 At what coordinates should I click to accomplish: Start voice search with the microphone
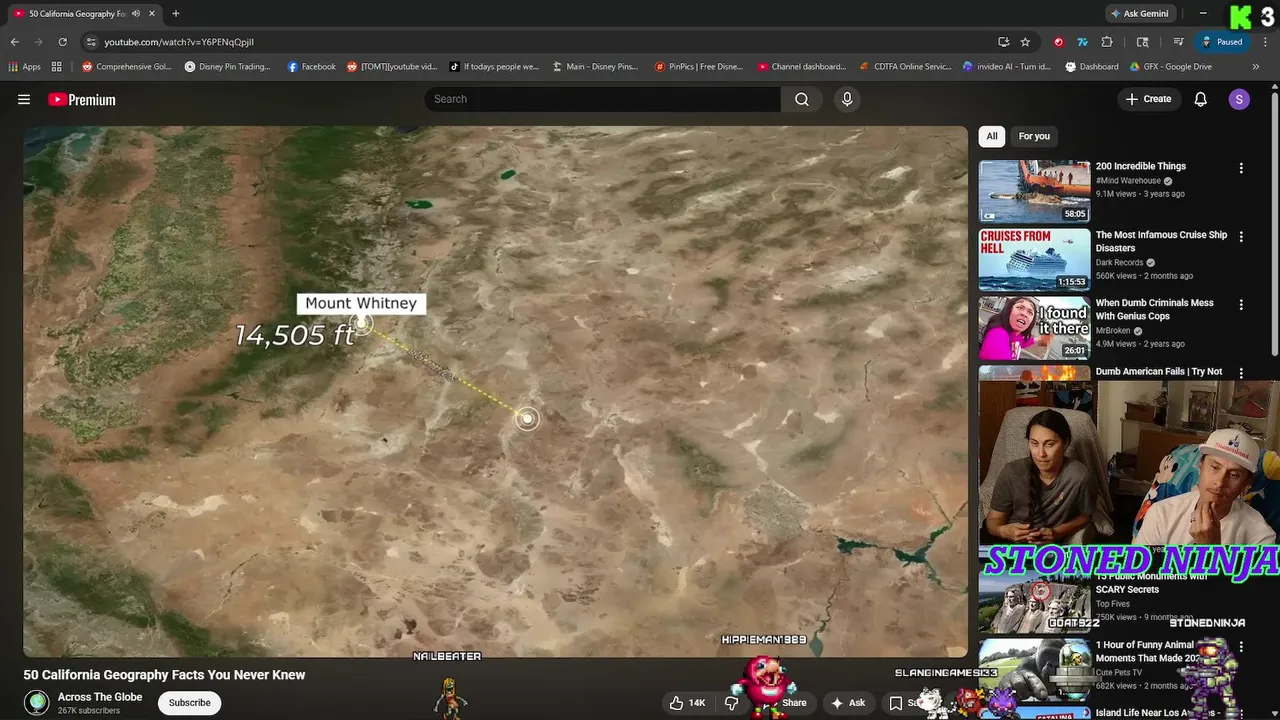point(847,99)
